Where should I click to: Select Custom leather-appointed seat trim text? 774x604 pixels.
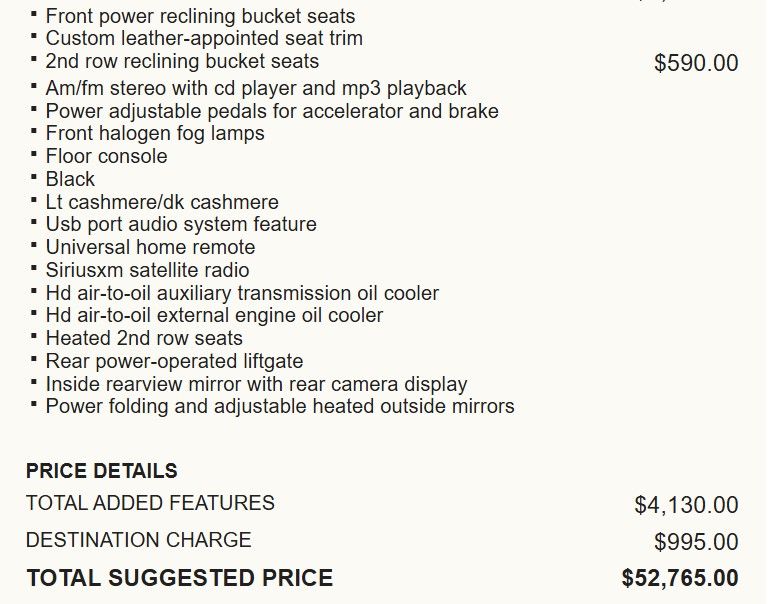204,38
